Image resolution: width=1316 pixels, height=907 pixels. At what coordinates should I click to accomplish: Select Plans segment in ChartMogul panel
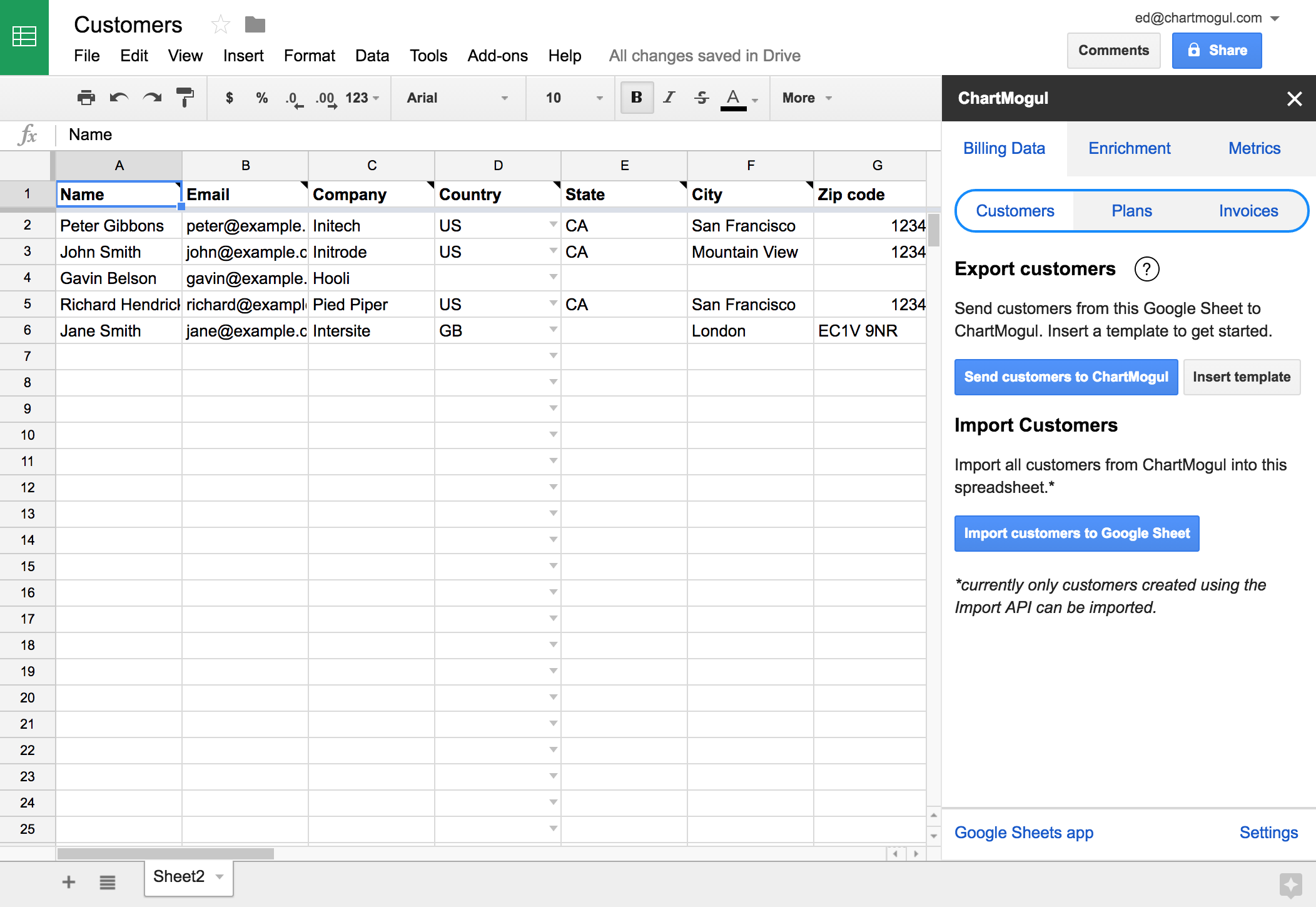pos(1131,211)
